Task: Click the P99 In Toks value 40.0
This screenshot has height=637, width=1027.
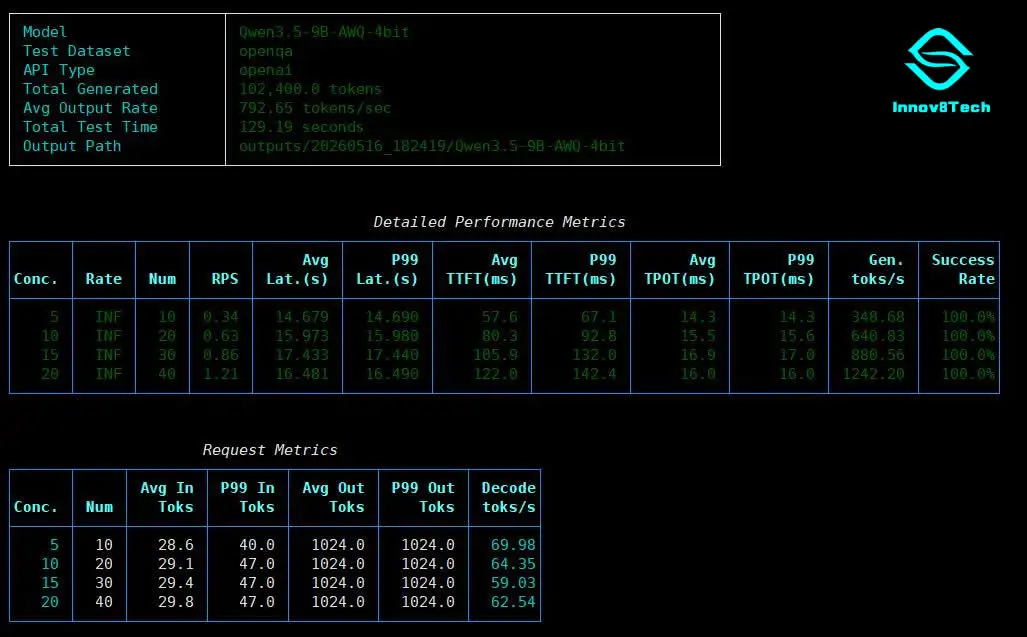Action: 257,545
